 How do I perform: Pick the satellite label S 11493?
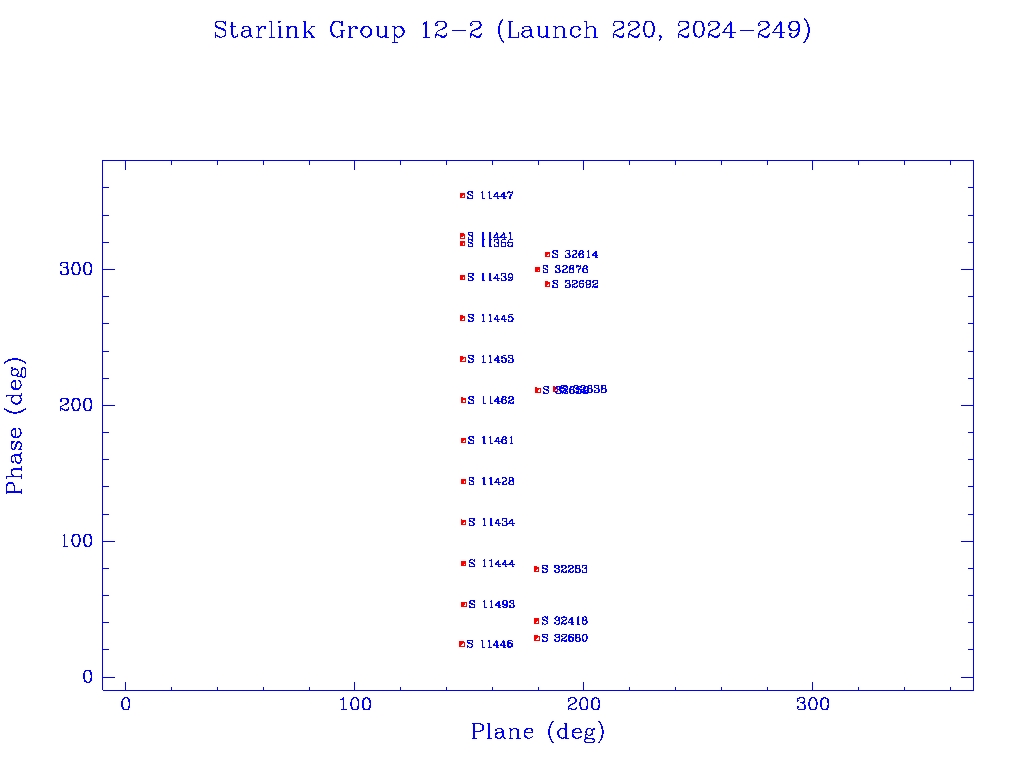click(491, 605)
